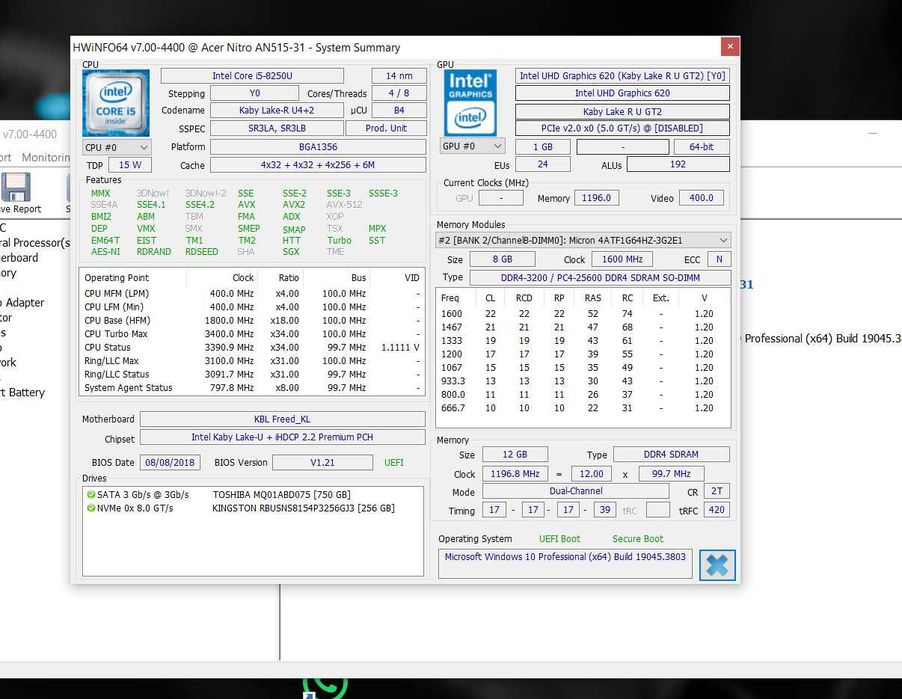Click the 14 nm process field
The width and height of the screenshot is (902, 699).
399,76
